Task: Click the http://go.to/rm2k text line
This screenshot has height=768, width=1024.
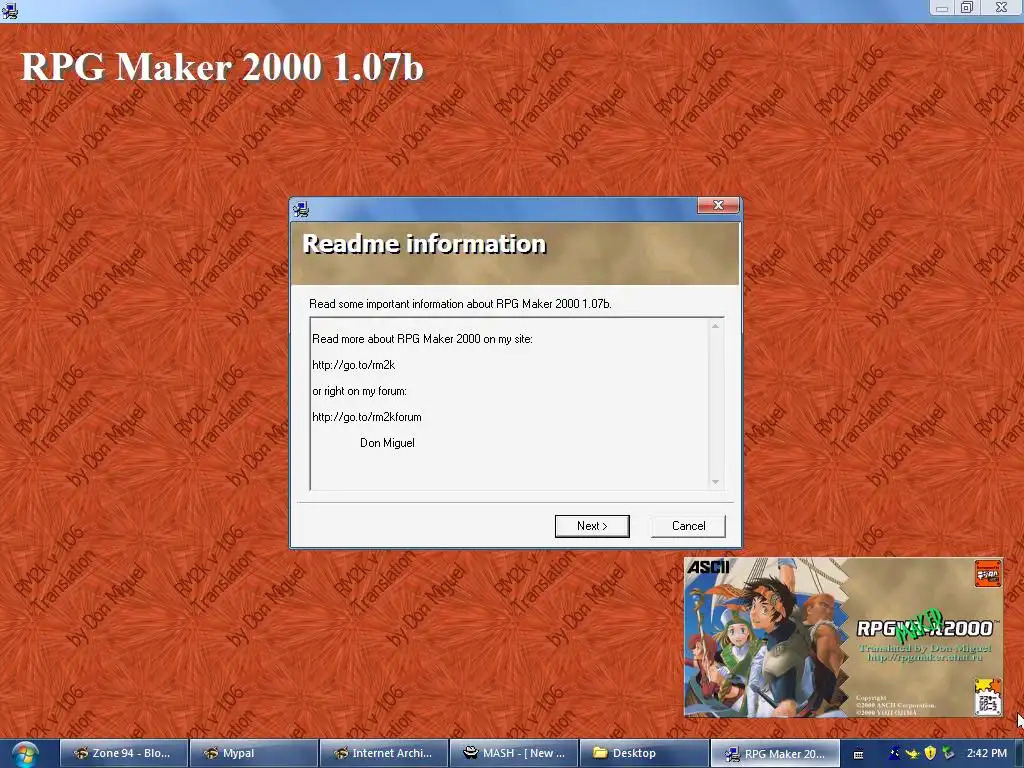Action: point(353,365)
